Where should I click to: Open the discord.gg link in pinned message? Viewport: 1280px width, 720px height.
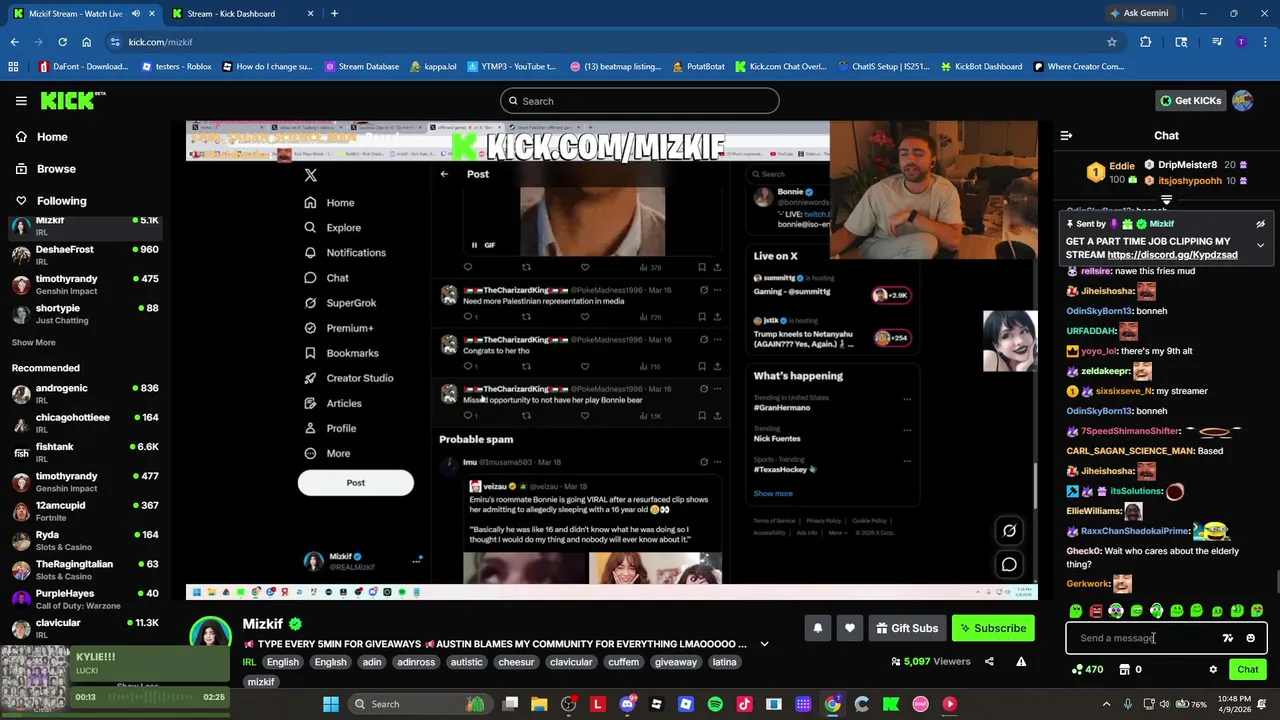click(1172, 255)
